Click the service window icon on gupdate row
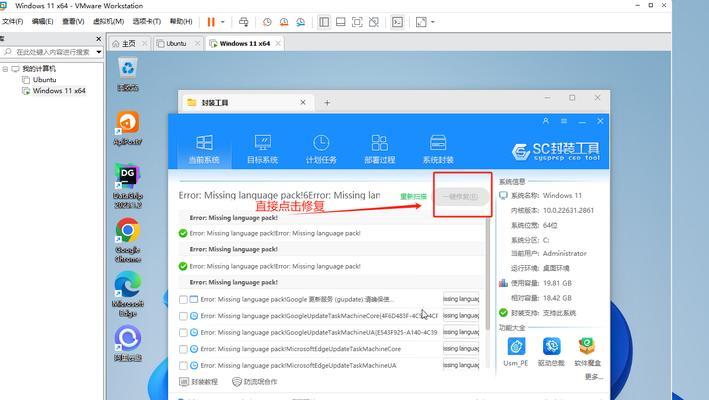The height and width of the screenshot is (400, 709). 194,300
